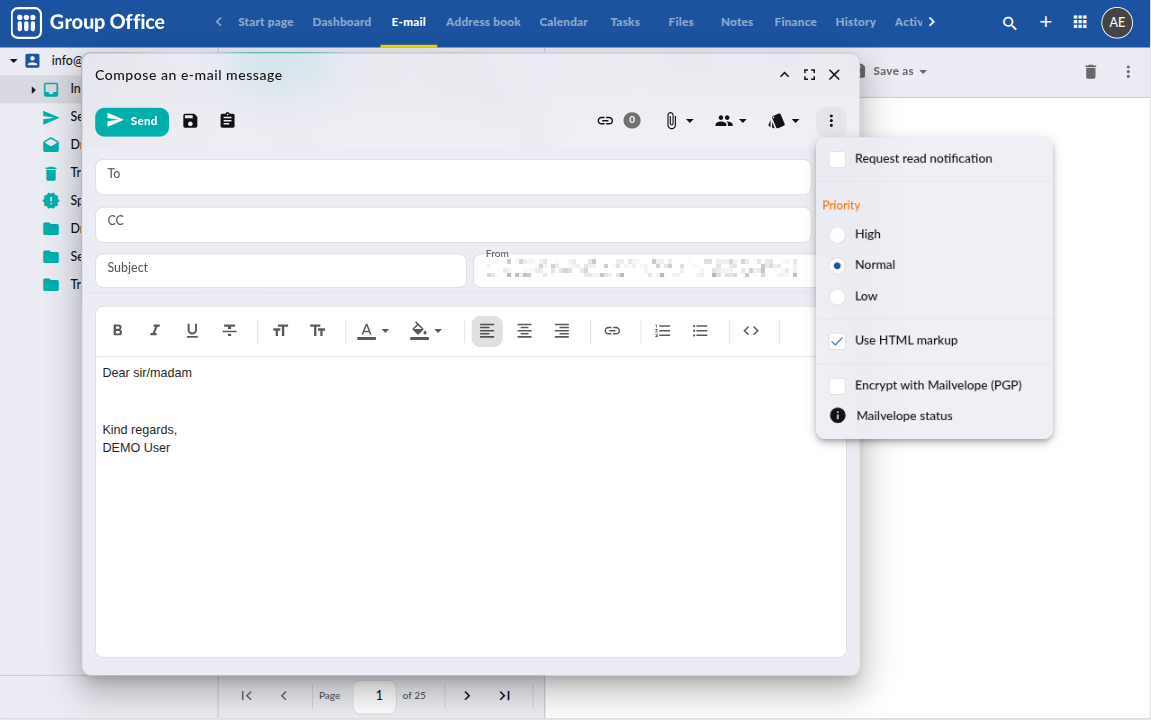
Task: Enable Encrypt with Mailvelope (PGP)
Action: pyautogui.click(x=838, y=386)
